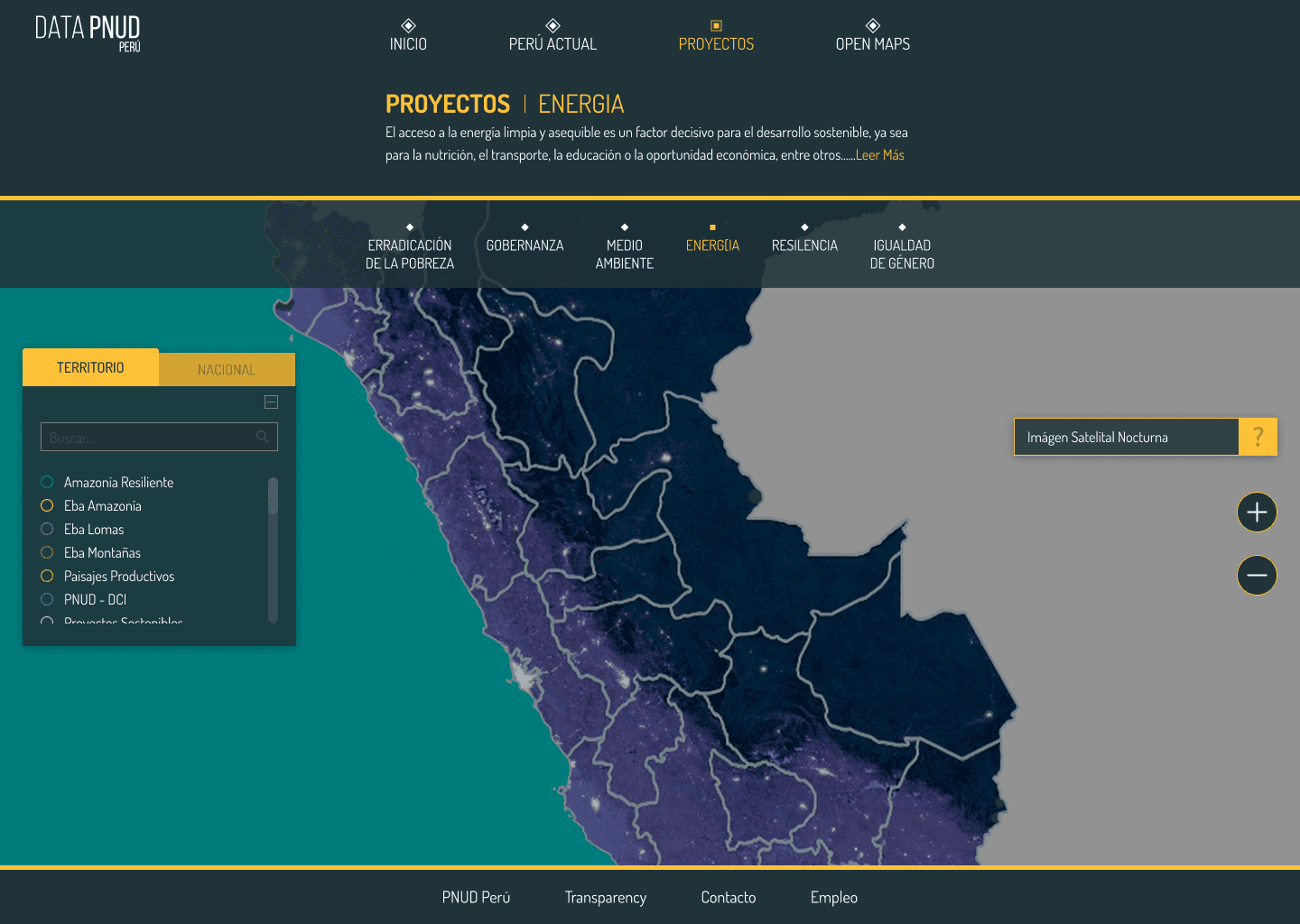1300x924 pixels.
Task: Click the diamond marker above ERRADICACIÓN DE LA POBREZA
Action: click(410, 227)
